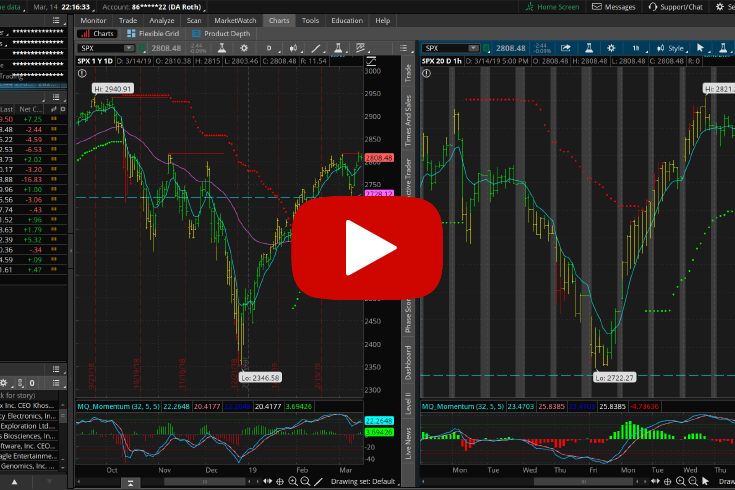Open the 1h timeframe dropdown on right chart
735x490 pixels.
[638, 48]
